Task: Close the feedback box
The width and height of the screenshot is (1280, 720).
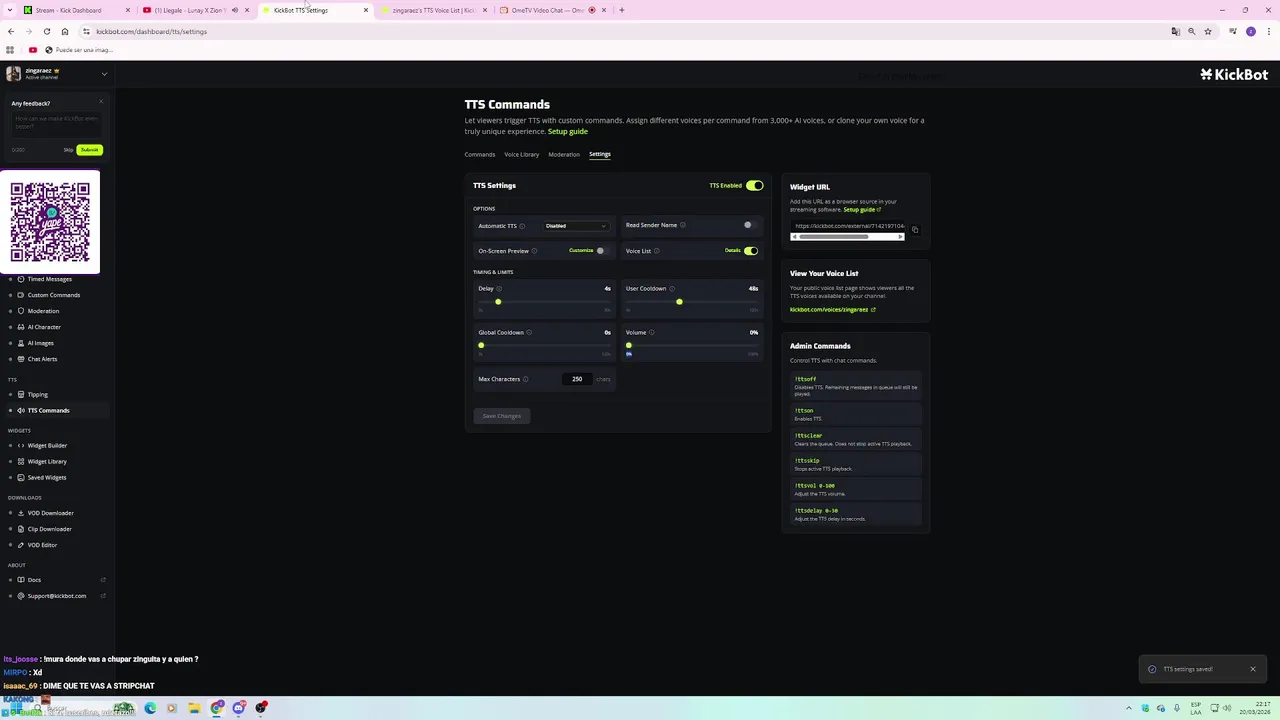Action: tap(101, 102)
